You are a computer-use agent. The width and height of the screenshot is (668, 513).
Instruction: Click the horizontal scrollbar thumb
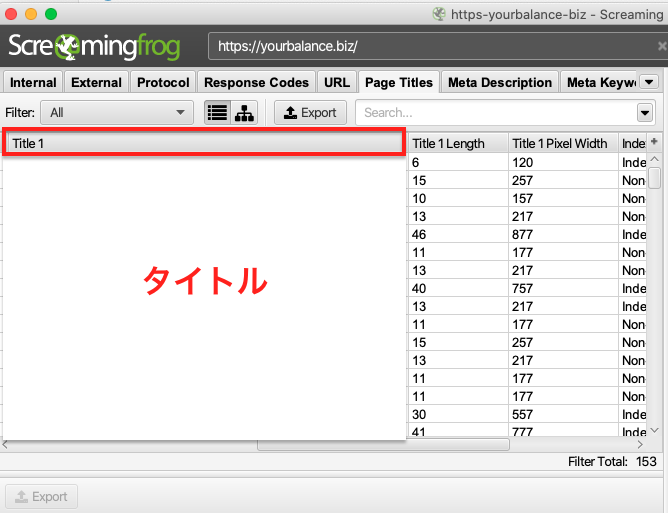point(383,444)
